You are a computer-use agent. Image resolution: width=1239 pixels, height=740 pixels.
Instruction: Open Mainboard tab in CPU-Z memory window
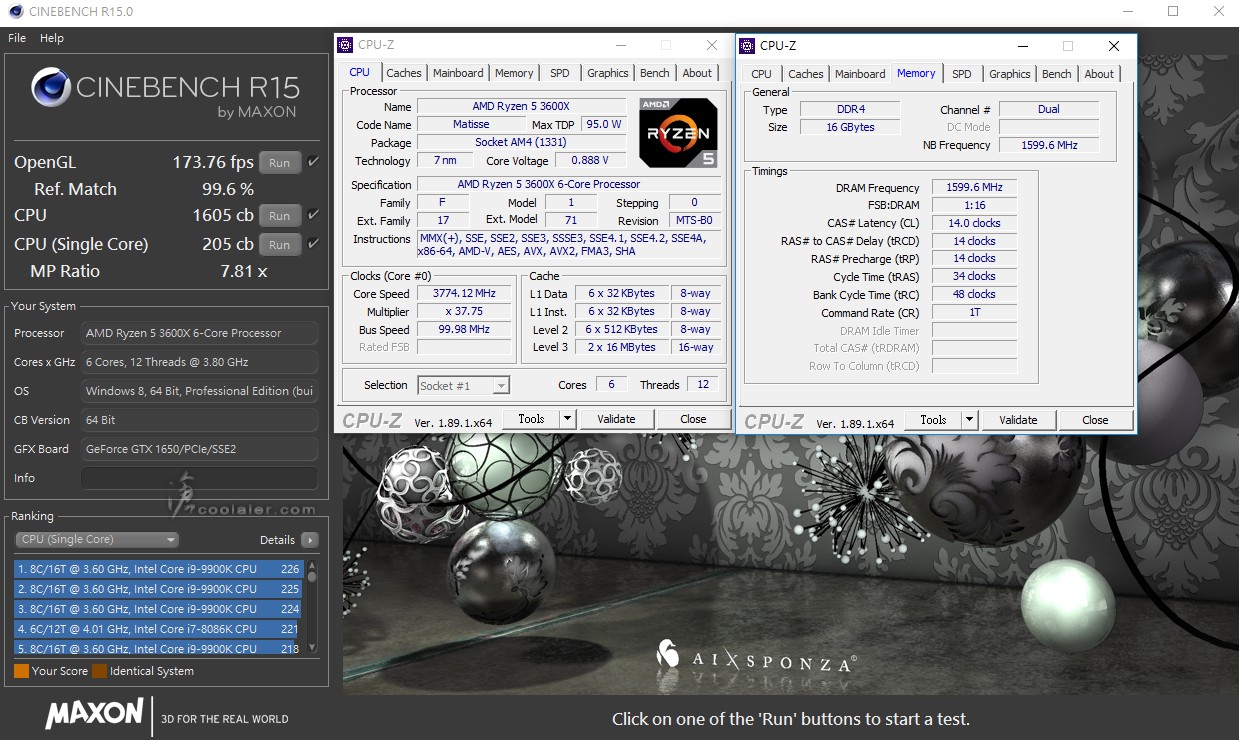point(860,74)
